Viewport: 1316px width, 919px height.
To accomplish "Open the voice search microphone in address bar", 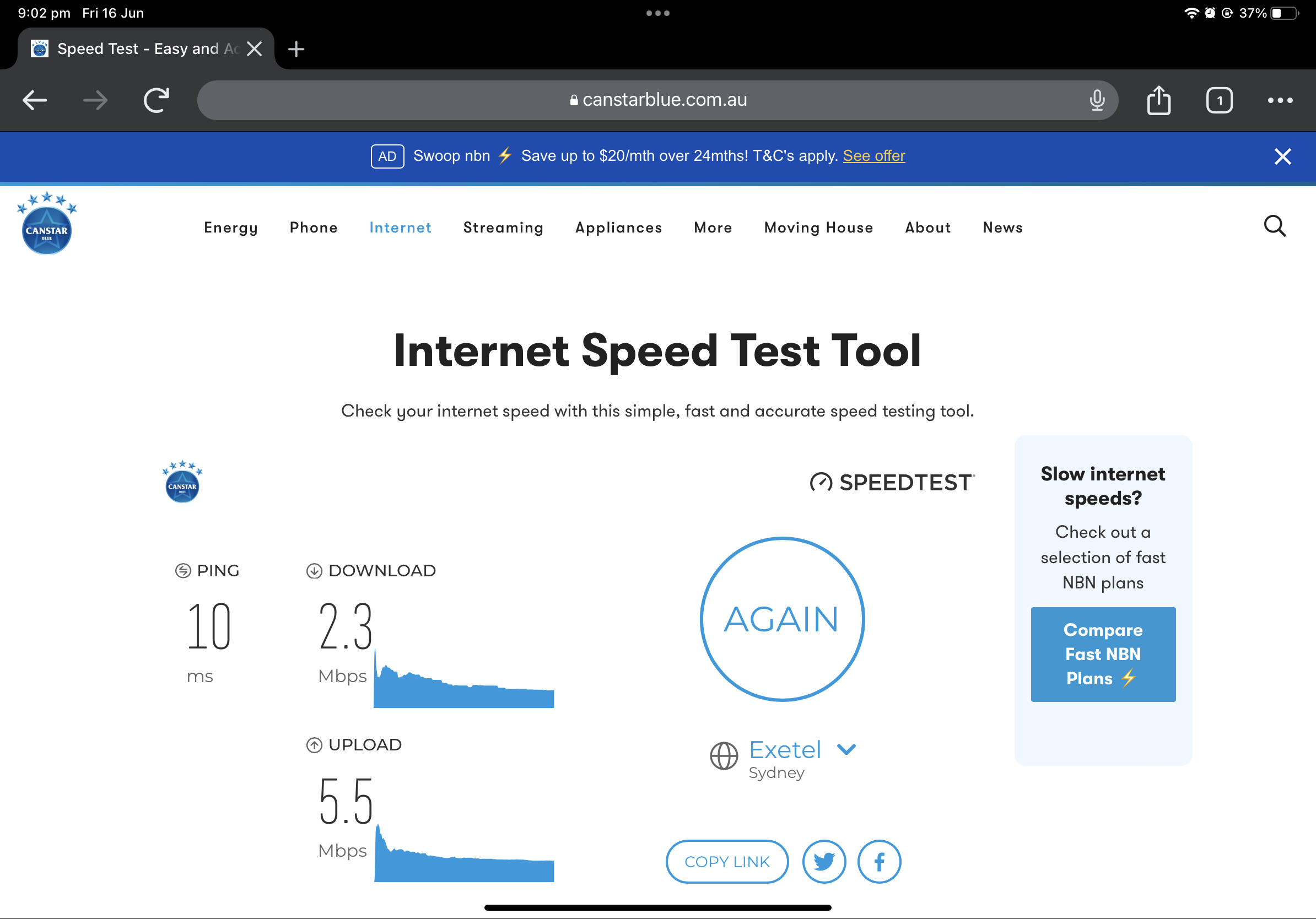I will pos(1097,100).
